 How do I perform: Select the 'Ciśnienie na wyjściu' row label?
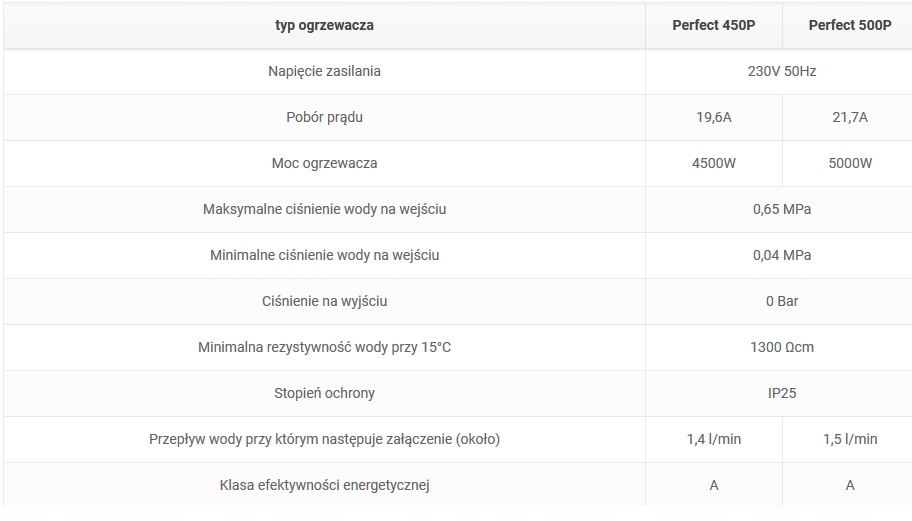point(324,301)
